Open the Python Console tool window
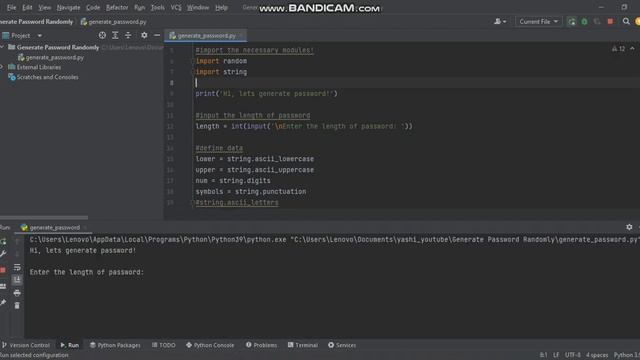Viewport: 640px width, 360px height. (x=210, y=345)
